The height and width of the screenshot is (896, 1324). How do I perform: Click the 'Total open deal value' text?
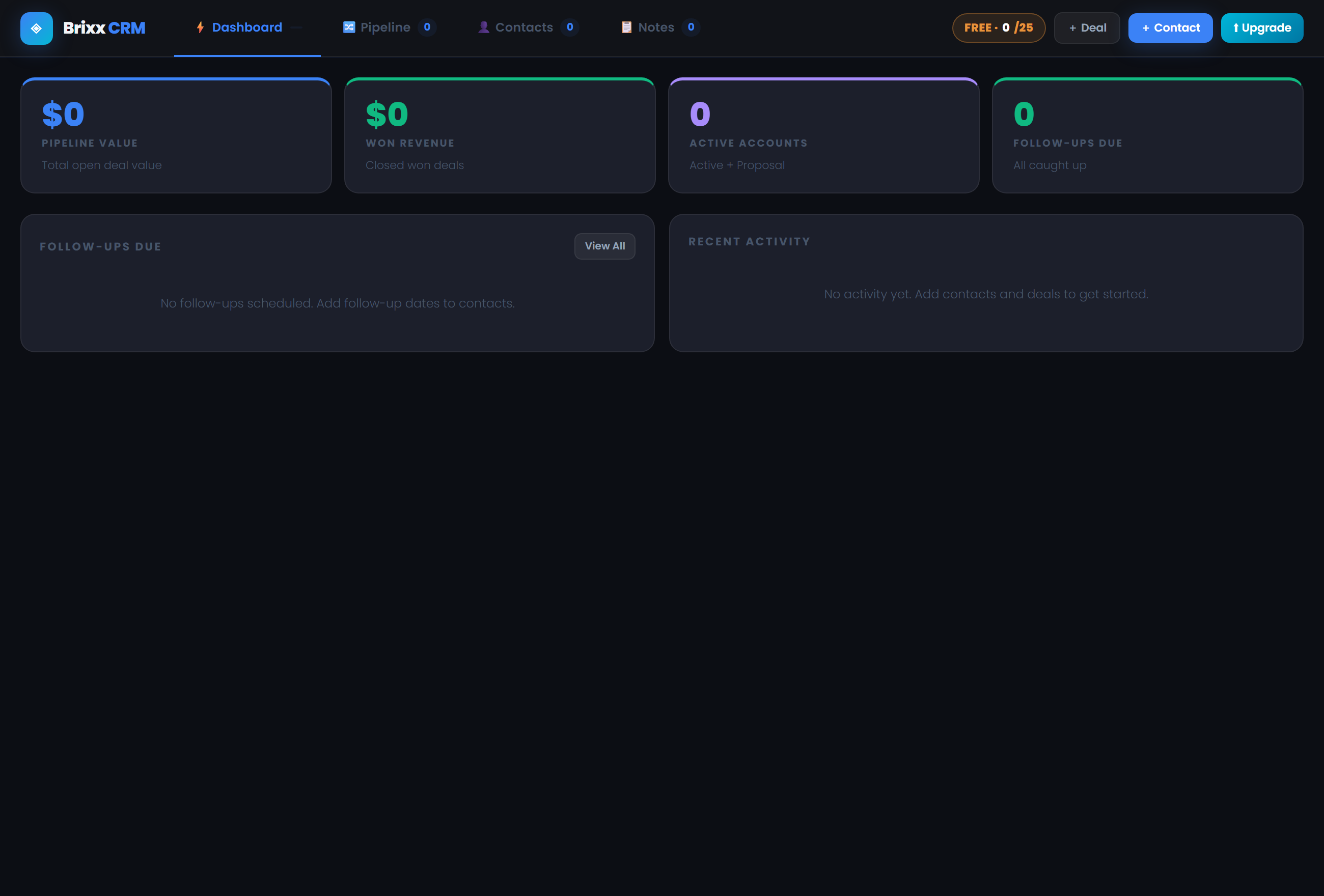[101, 165]
